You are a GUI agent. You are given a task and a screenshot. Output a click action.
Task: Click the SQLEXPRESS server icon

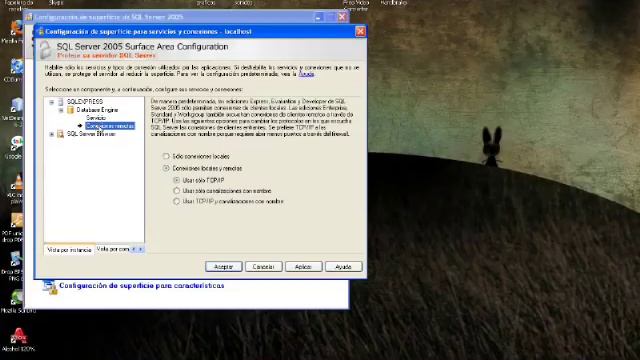60,102
